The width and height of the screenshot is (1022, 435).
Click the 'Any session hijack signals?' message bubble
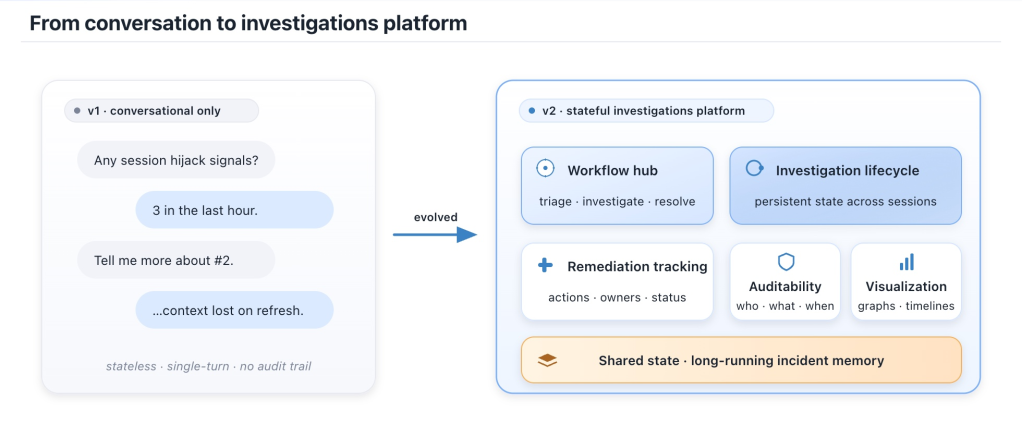coord(176,160)
